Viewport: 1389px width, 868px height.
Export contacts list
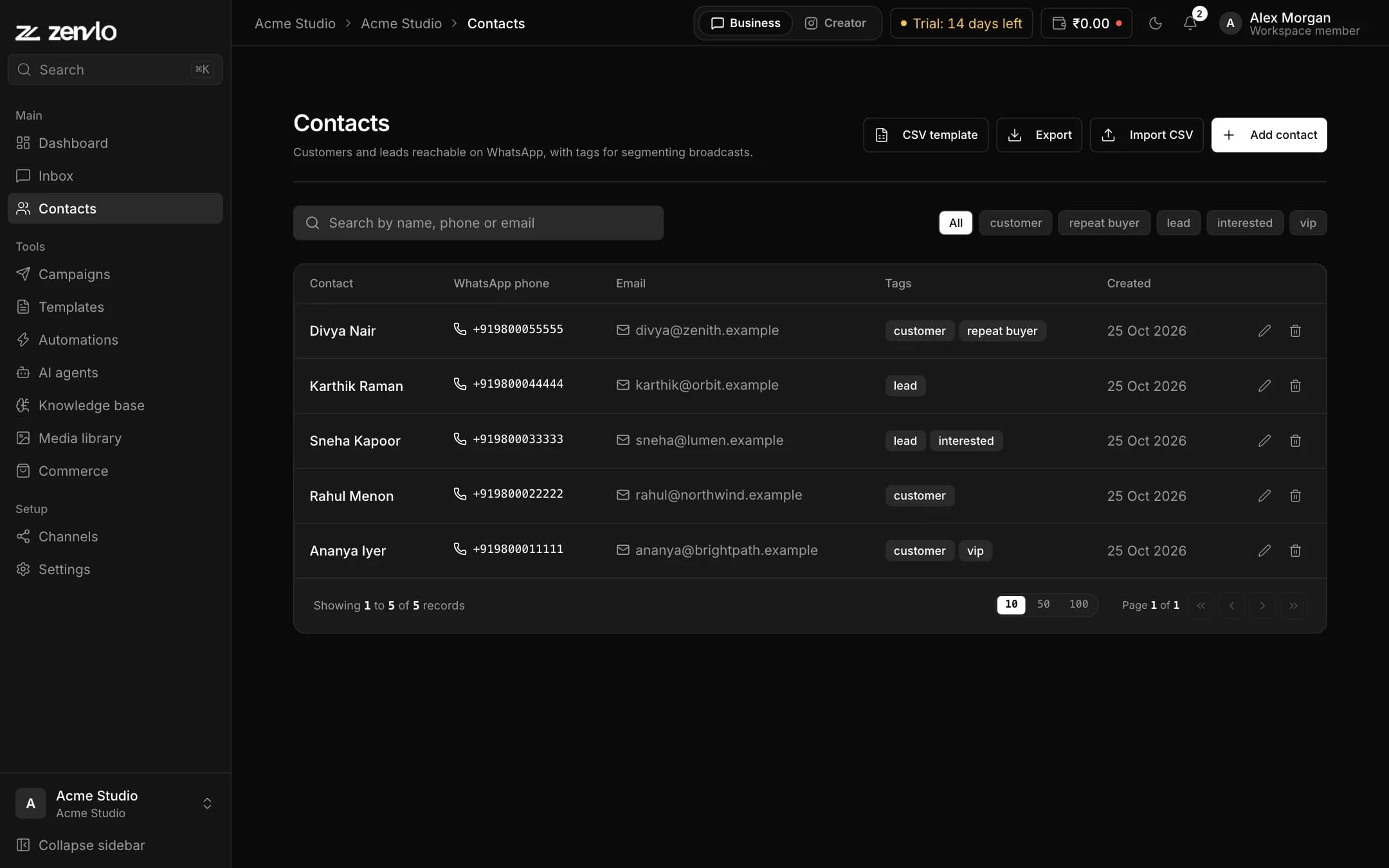[x=1039, y=135]
